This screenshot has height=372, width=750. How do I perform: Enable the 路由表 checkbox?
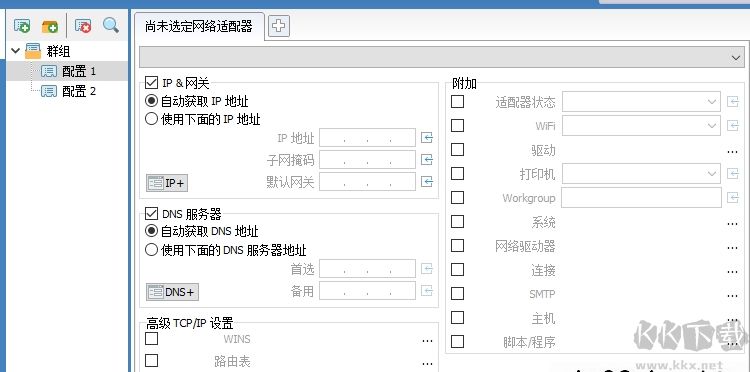pos(152,360)
